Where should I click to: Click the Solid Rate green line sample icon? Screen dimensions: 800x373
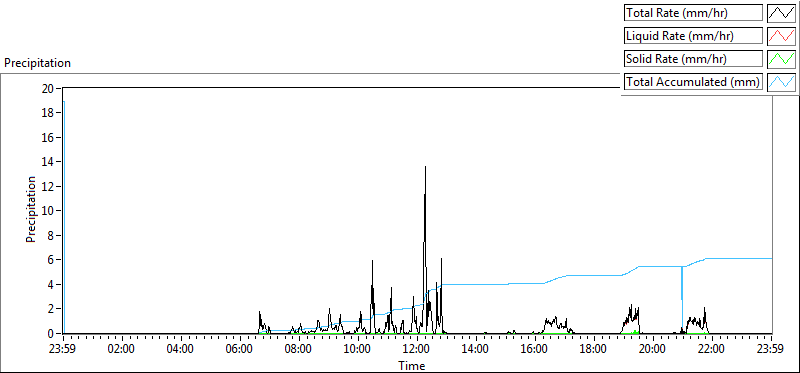[x=781, y=59]
